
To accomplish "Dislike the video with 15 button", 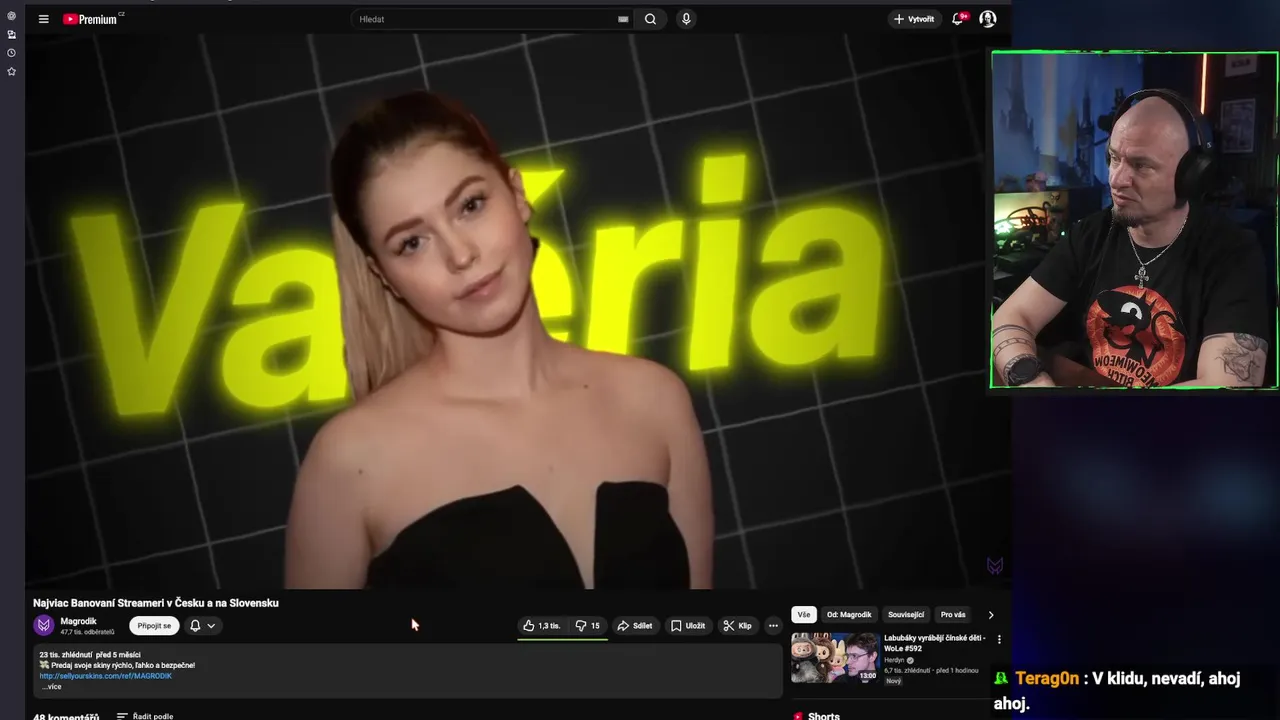I will [588, 626].
